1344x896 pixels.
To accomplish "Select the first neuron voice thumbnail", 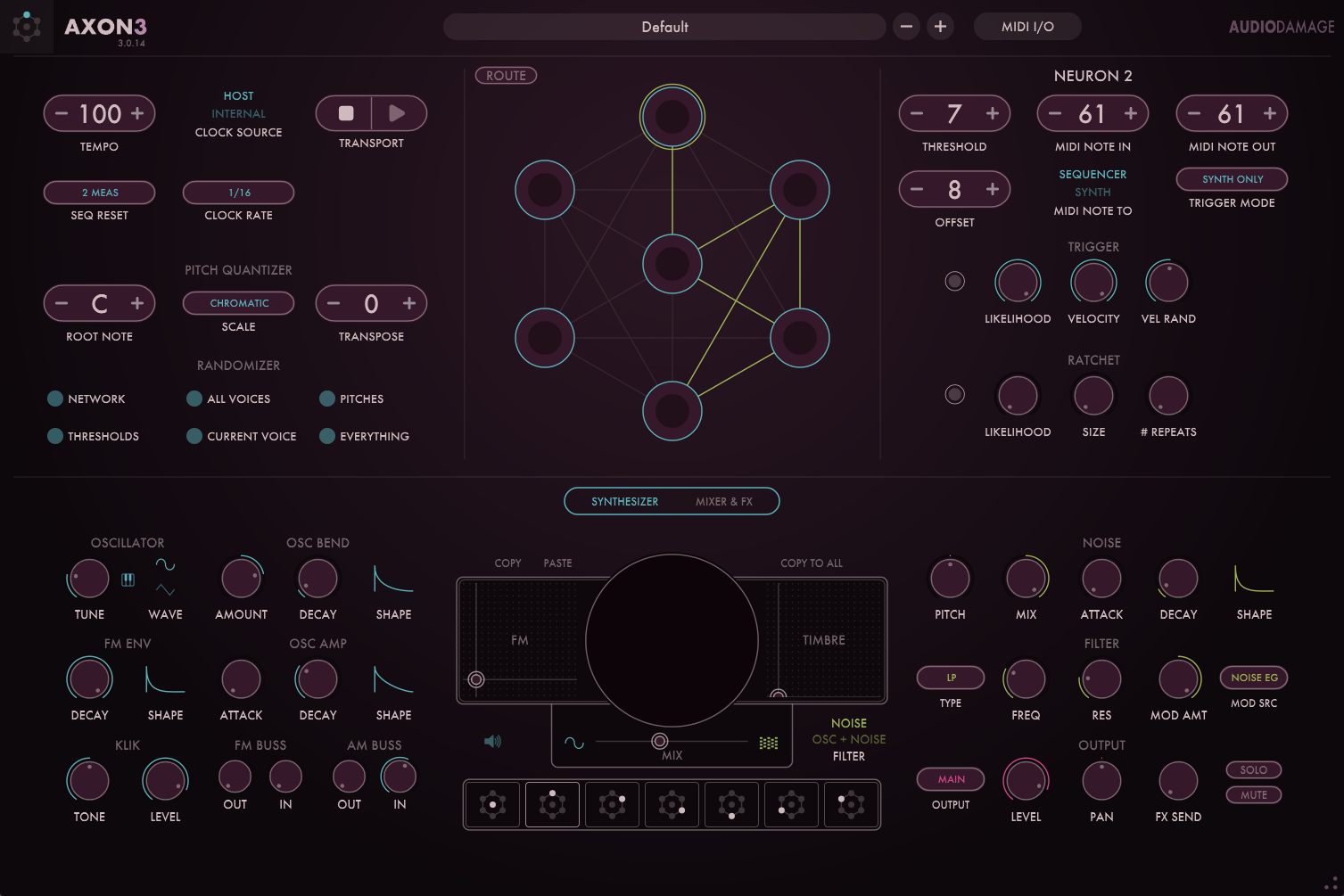I will tap(492, 804).
